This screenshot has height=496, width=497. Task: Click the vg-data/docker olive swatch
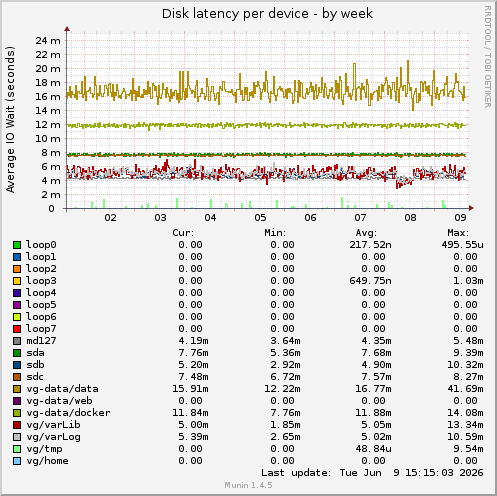(x=17, y=413)
